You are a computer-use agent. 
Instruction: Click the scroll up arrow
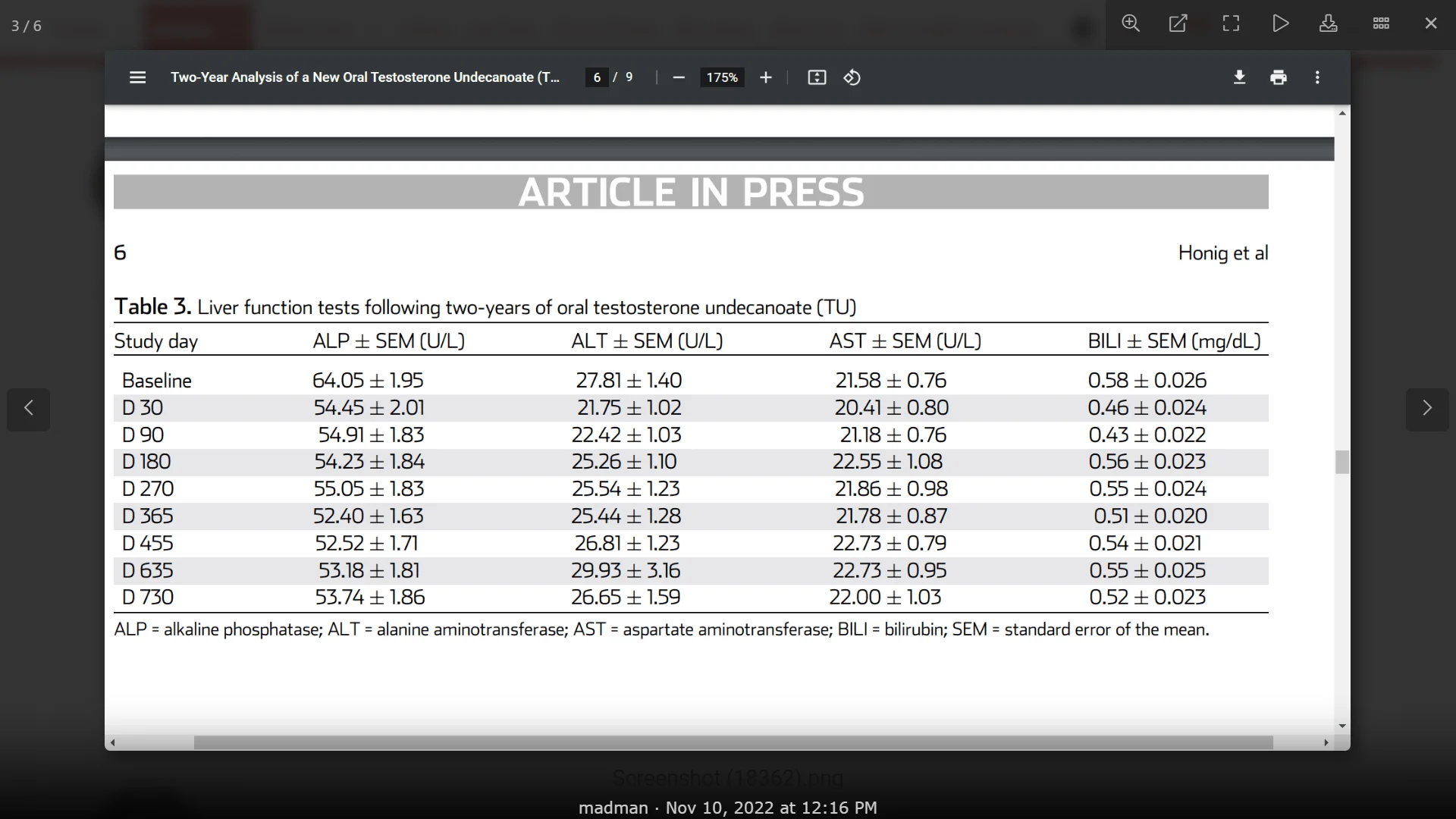1342,113
